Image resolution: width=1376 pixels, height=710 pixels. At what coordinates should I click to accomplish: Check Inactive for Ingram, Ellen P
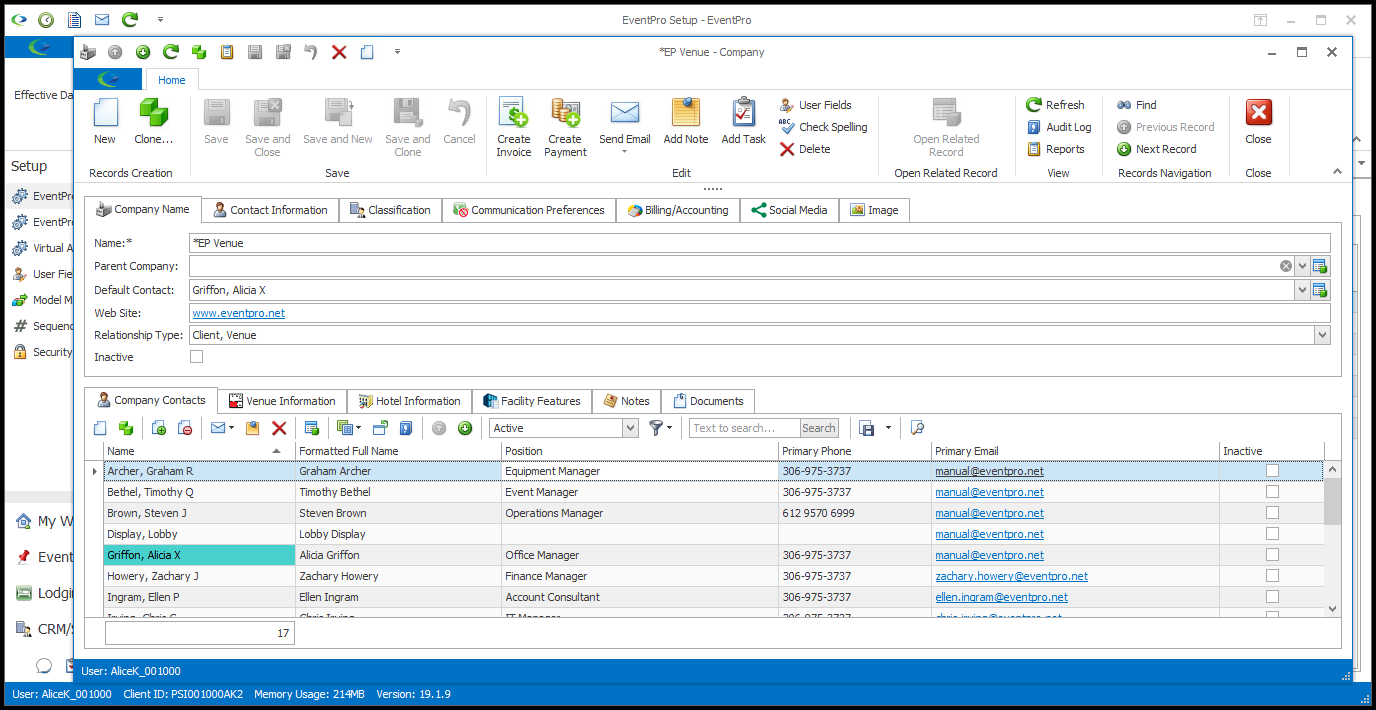[x=1272, y=597]
